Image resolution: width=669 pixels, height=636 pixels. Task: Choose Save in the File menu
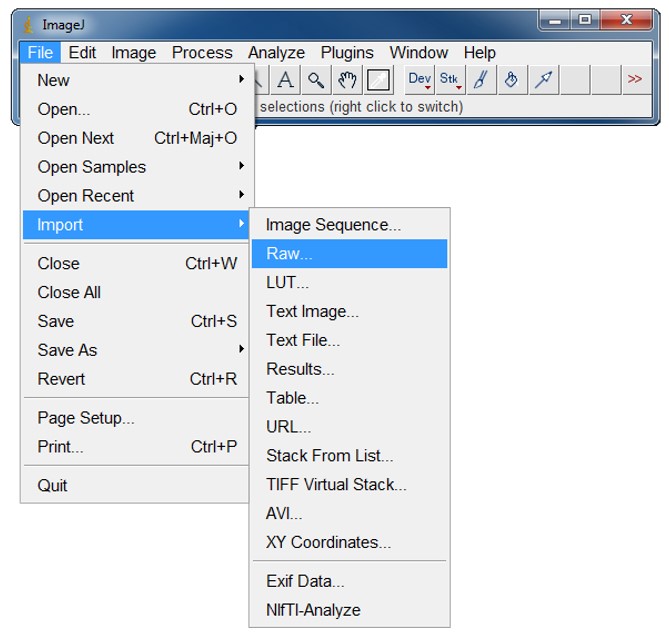click(136, 321)
